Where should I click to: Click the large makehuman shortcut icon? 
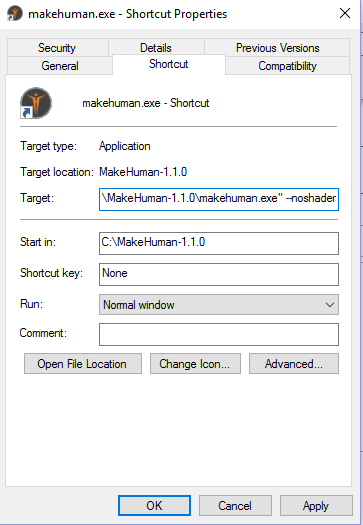[x=36, y=103]
